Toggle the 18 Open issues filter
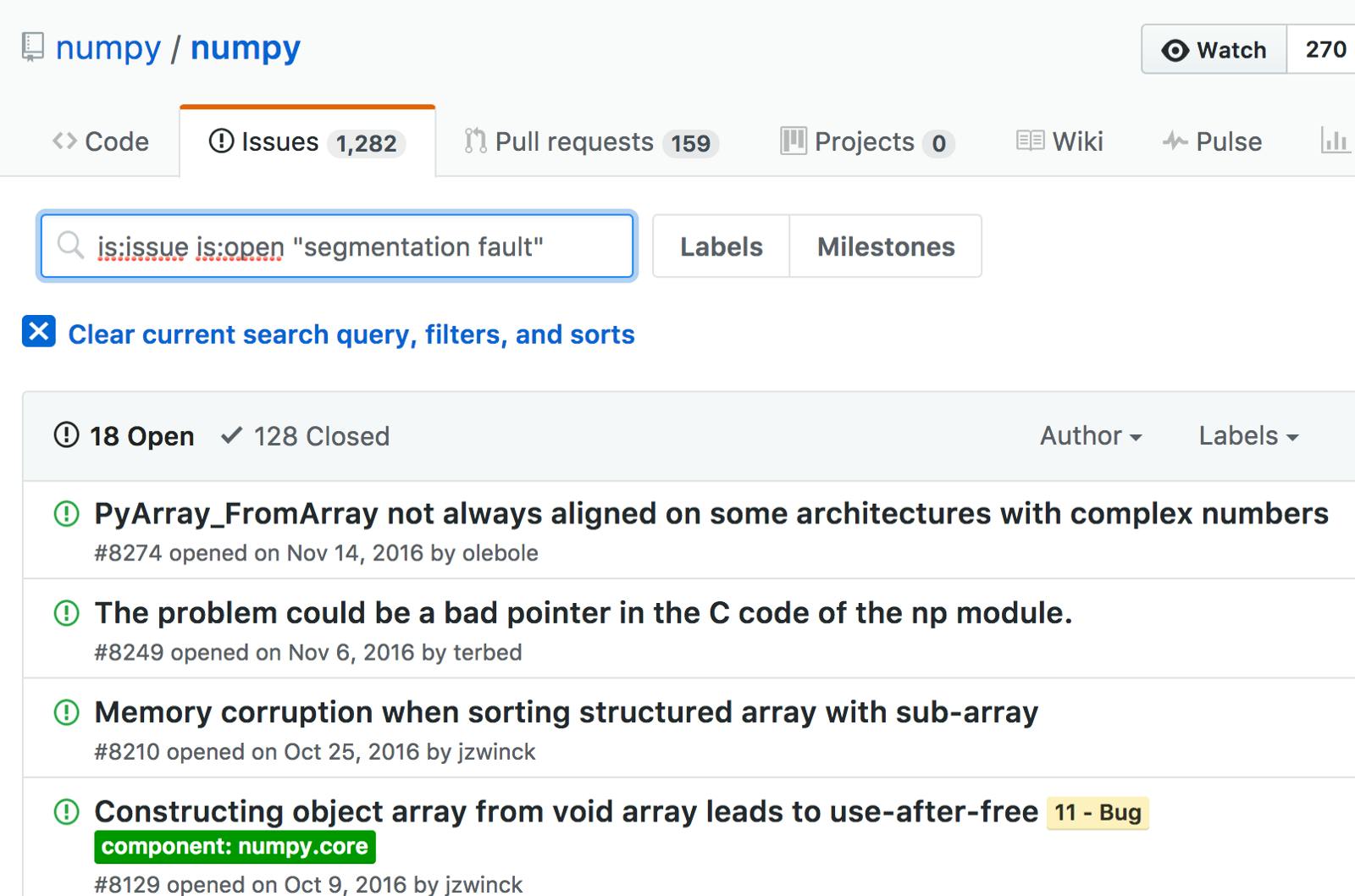Image resolution: width=1355 pixels, height=896 pixels. pyautogui.click(x=124, y=435)
